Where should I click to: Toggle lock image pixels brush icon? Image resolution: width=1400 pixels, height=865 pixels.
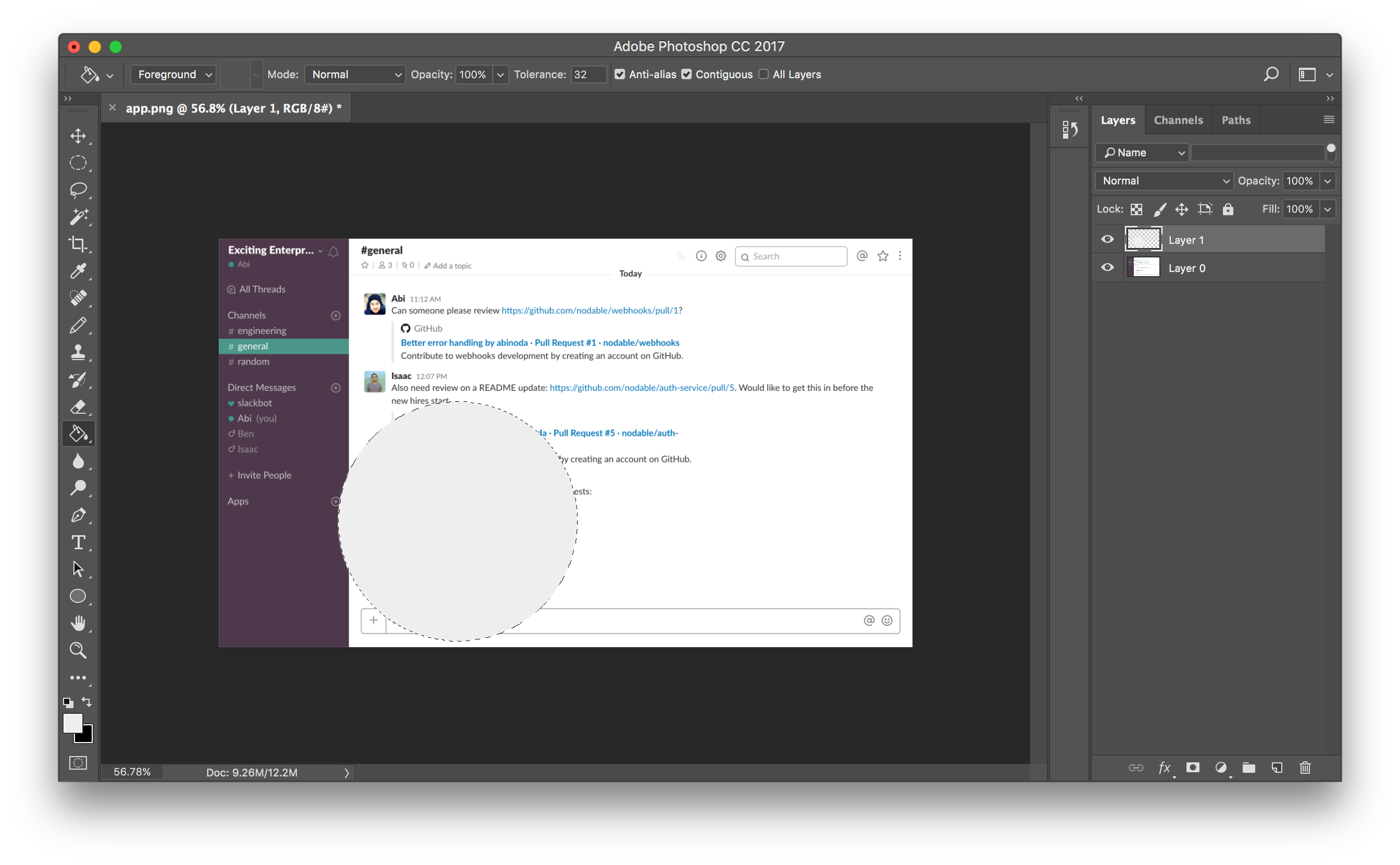1159,209
